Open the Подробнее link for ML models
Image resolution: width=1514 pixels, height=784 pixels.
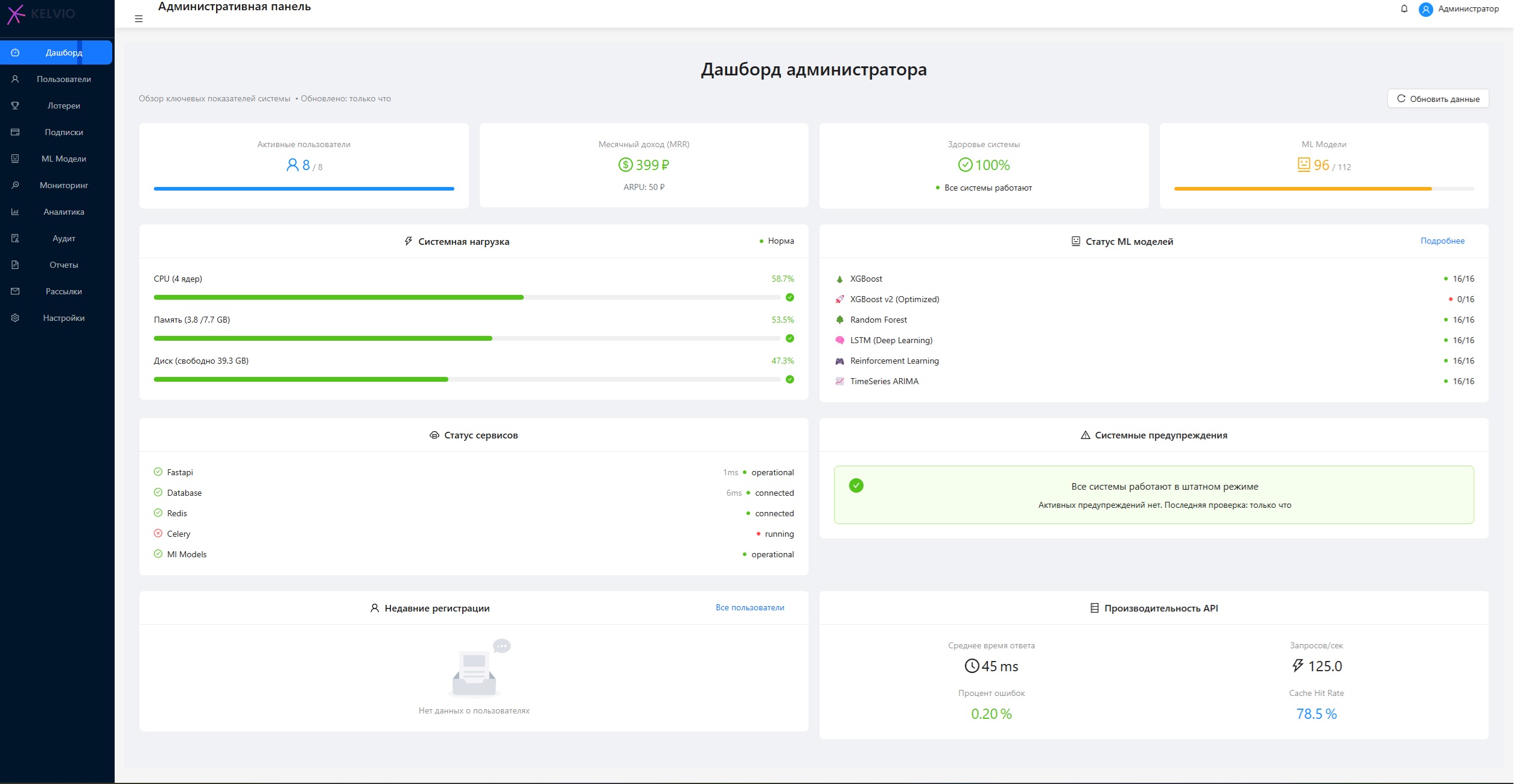1442,241
